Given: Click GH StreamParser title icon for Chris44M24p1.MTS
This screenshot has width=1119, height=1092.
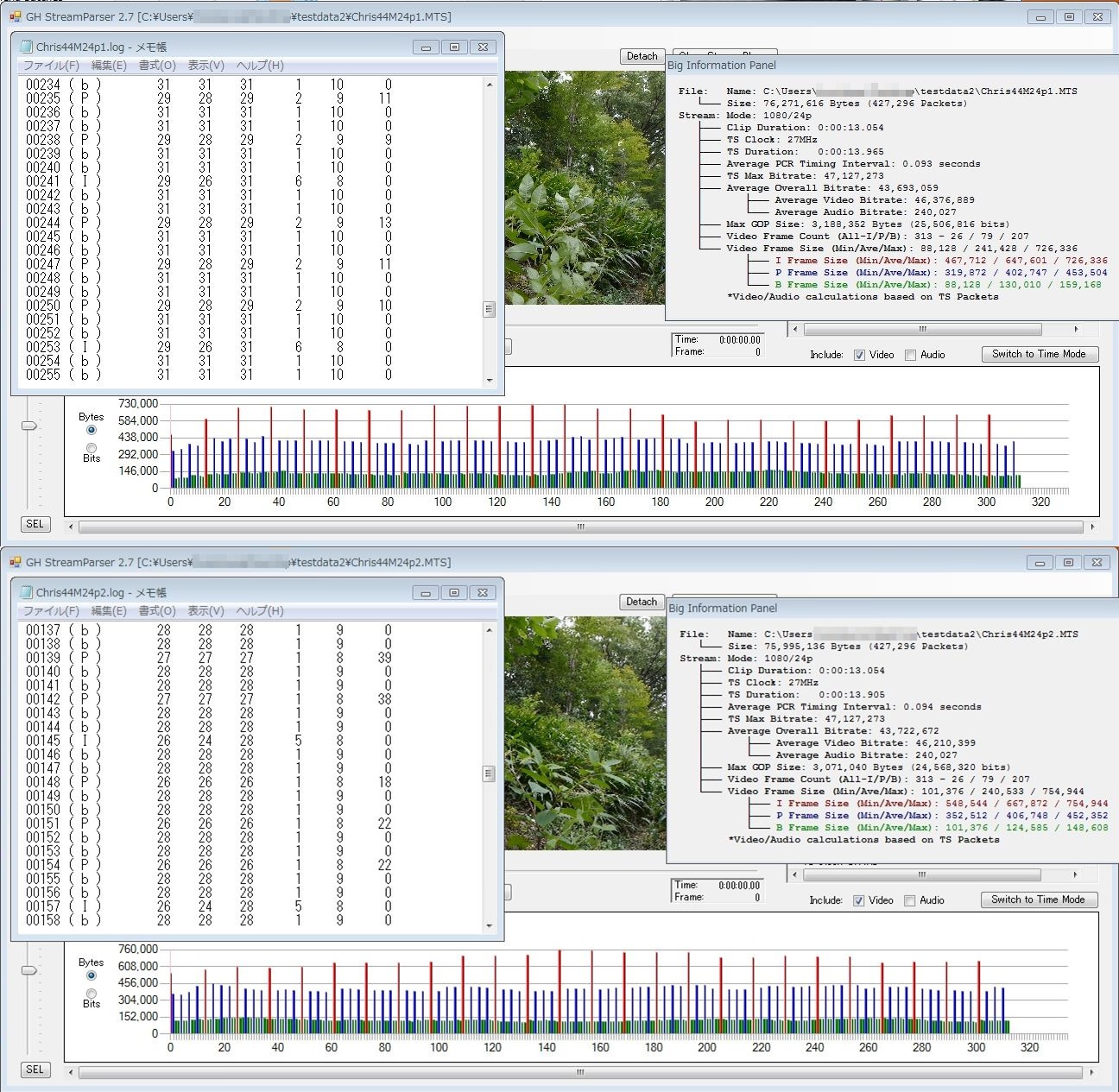Looking at the screenshot, I should pyautogui.click(x=15, y=16).
